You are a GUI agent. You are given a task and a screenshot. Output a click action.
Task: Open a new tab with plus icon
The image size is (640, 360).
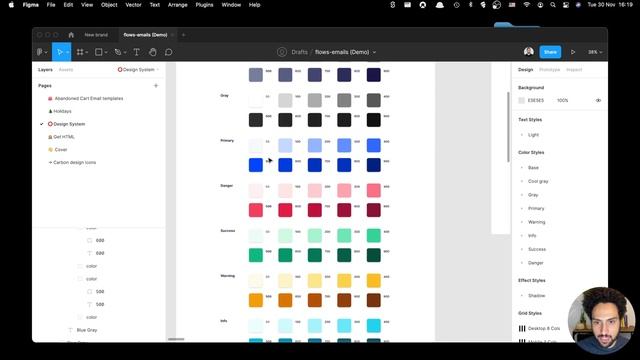click(183, 35)
